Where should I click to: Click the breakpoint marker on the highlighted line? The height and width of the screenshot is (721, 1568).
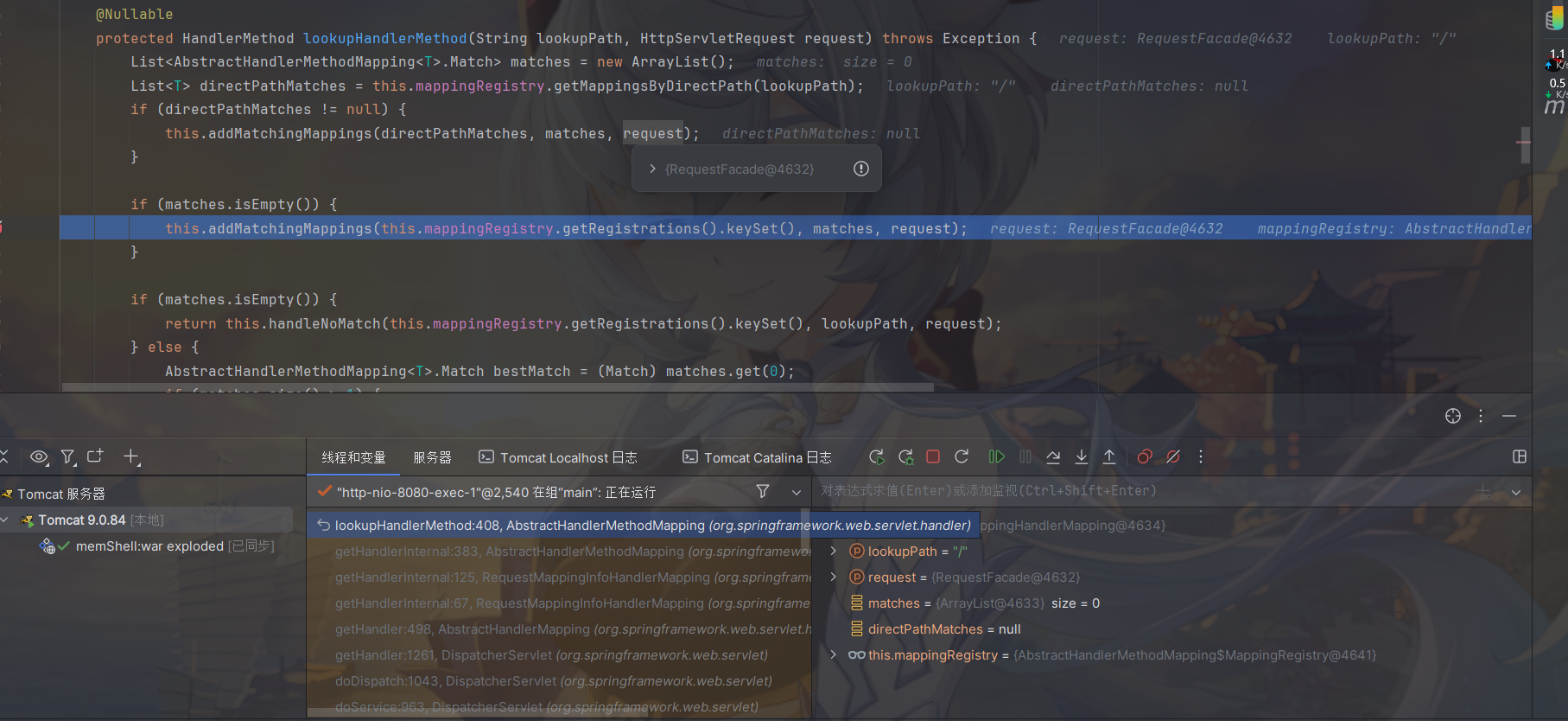point(1,227)
